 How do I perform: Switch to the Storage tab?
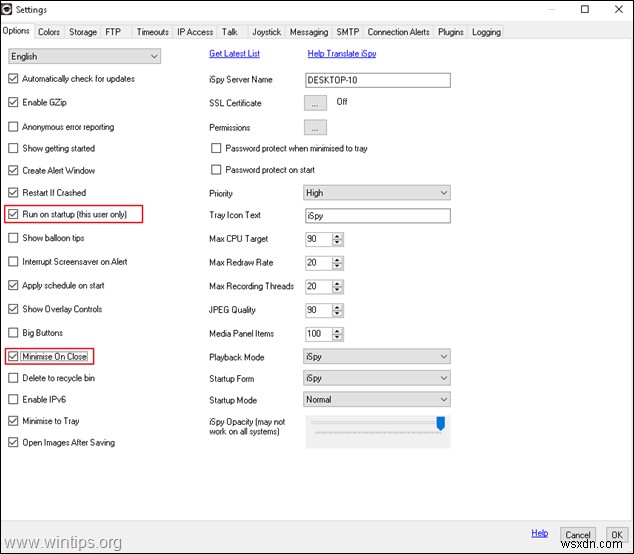click(x=82, y=32)
